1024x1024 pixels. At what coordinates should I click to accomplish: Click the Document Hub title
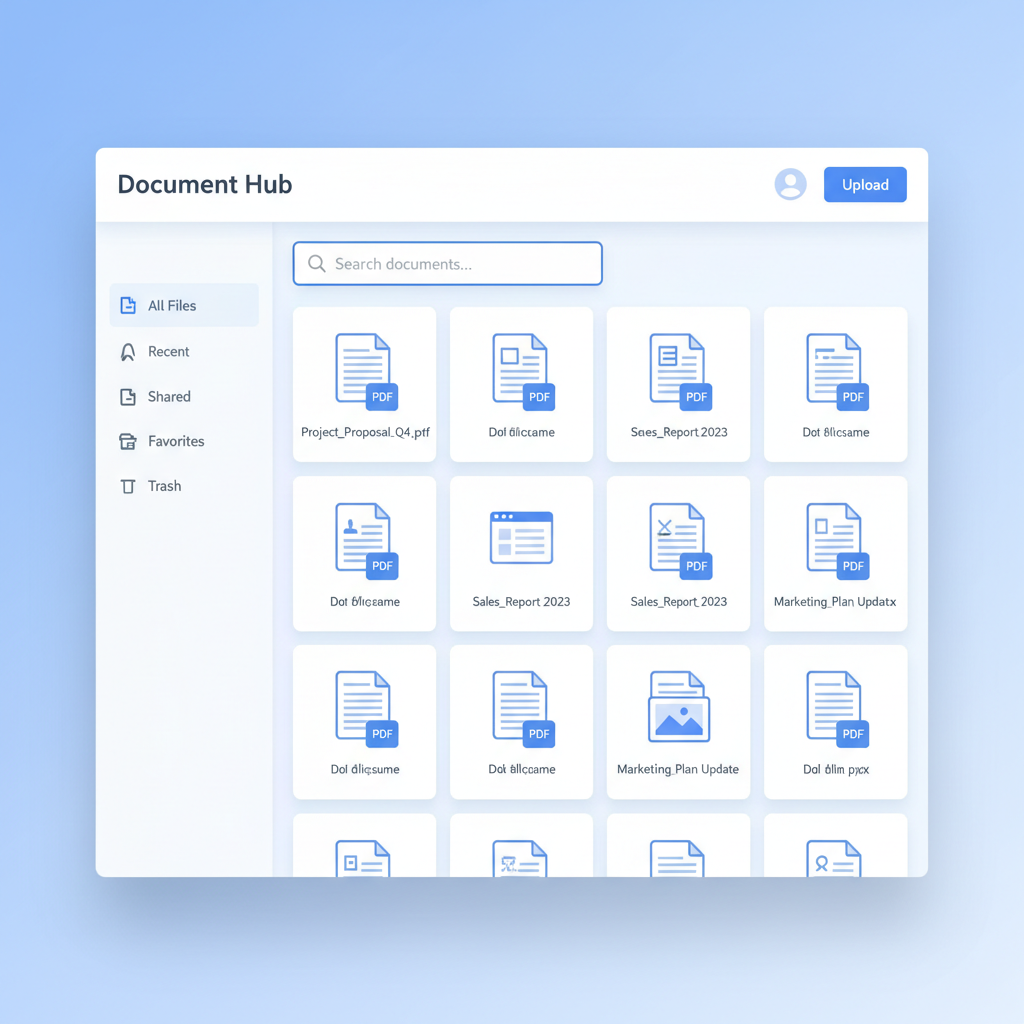pyautogui.click(x=205, y=185)
